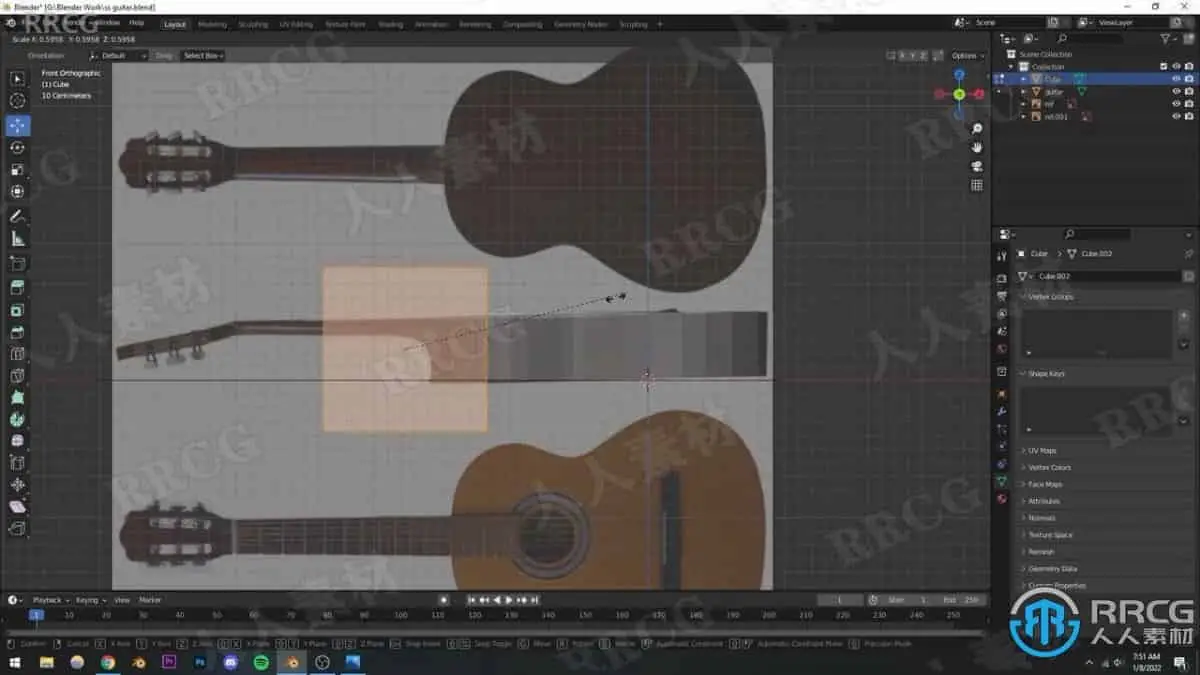Hide the ref object in outliner
This screenshot has width=1200, height=675.
[x=1176, y=104]
